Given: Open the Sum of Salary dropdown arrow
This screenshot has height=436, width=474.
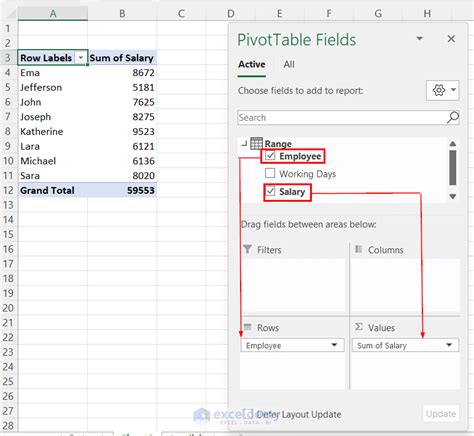Looking at the screenshot, I should pyautogui.click(x=449, y=345).
